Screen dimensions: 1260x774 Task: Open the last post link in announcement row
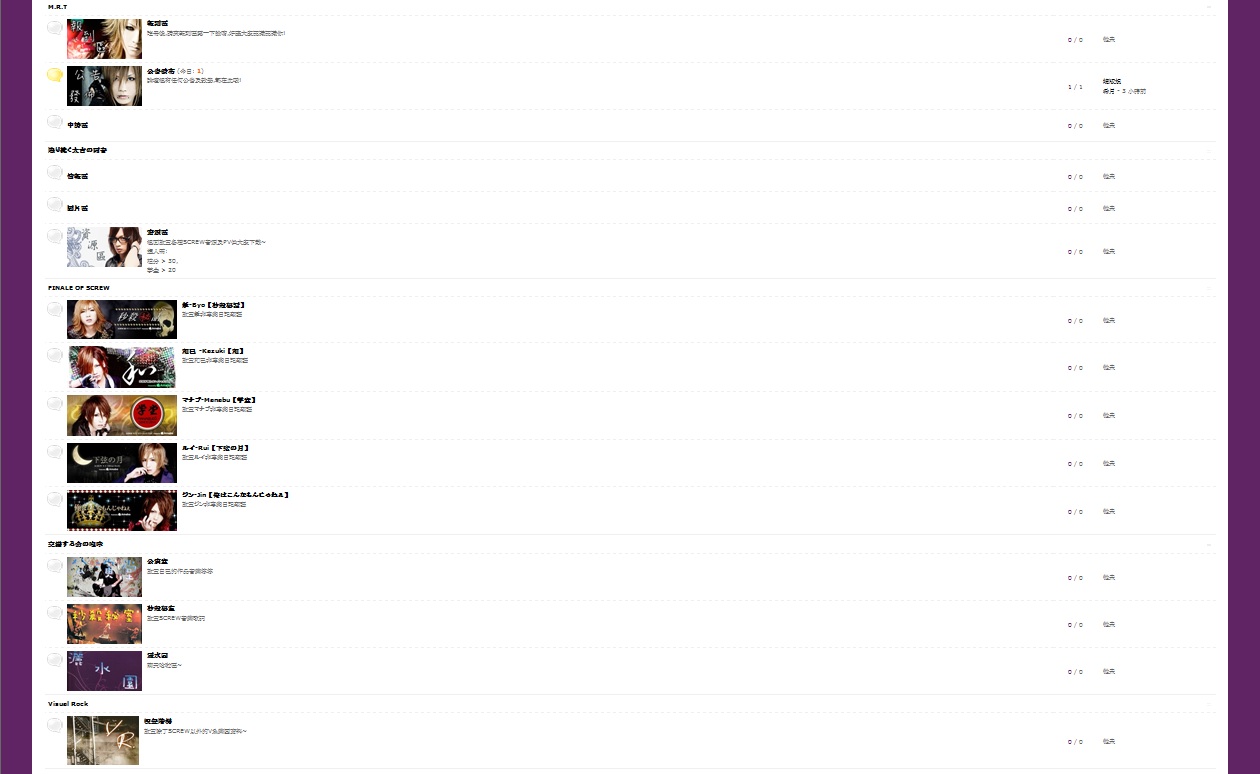[1112, 81]
